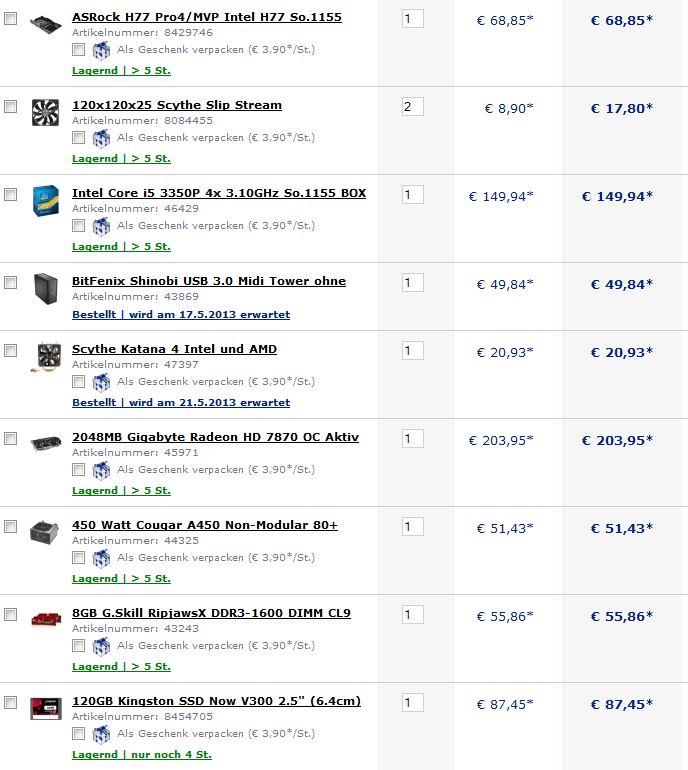Viewport: 688px width, 770px height.
Task: Check gift wrap box for Scythe Slip Stream
Action: 78,138
